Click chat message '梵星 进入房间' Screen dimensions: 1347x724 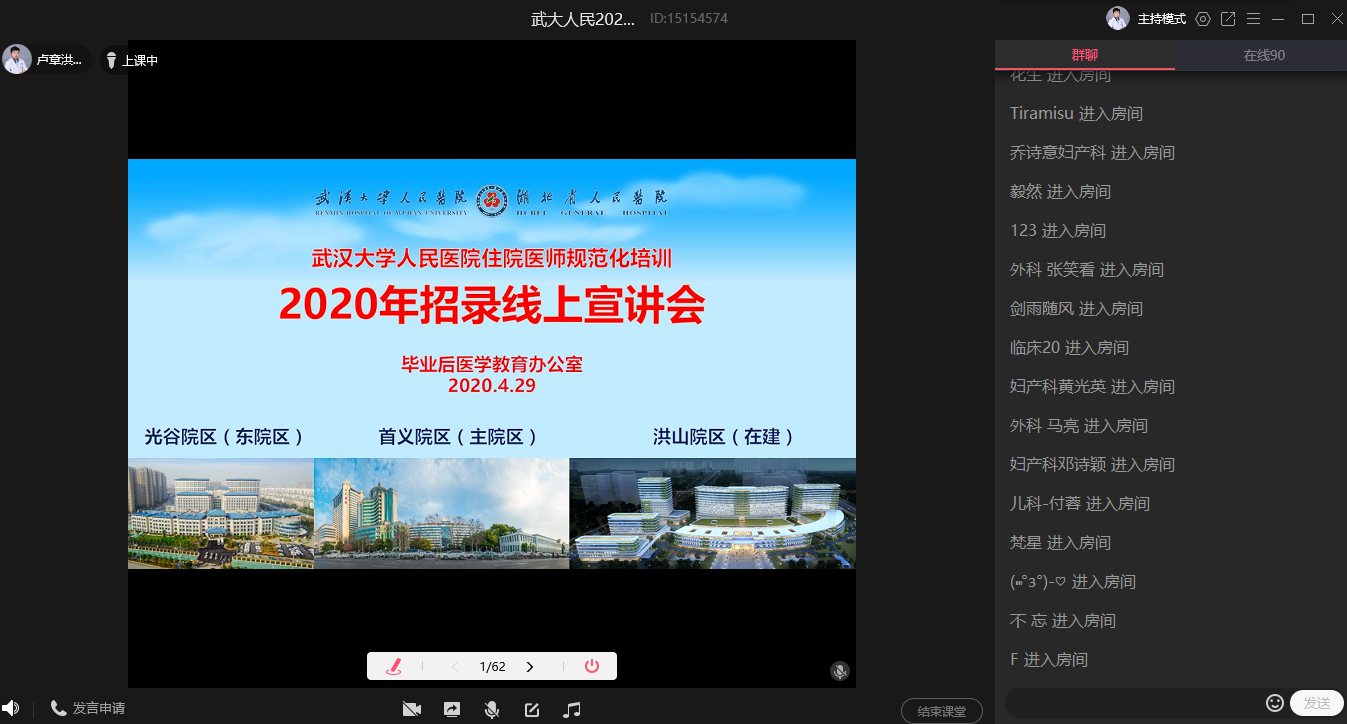[x=1060, y=542]
